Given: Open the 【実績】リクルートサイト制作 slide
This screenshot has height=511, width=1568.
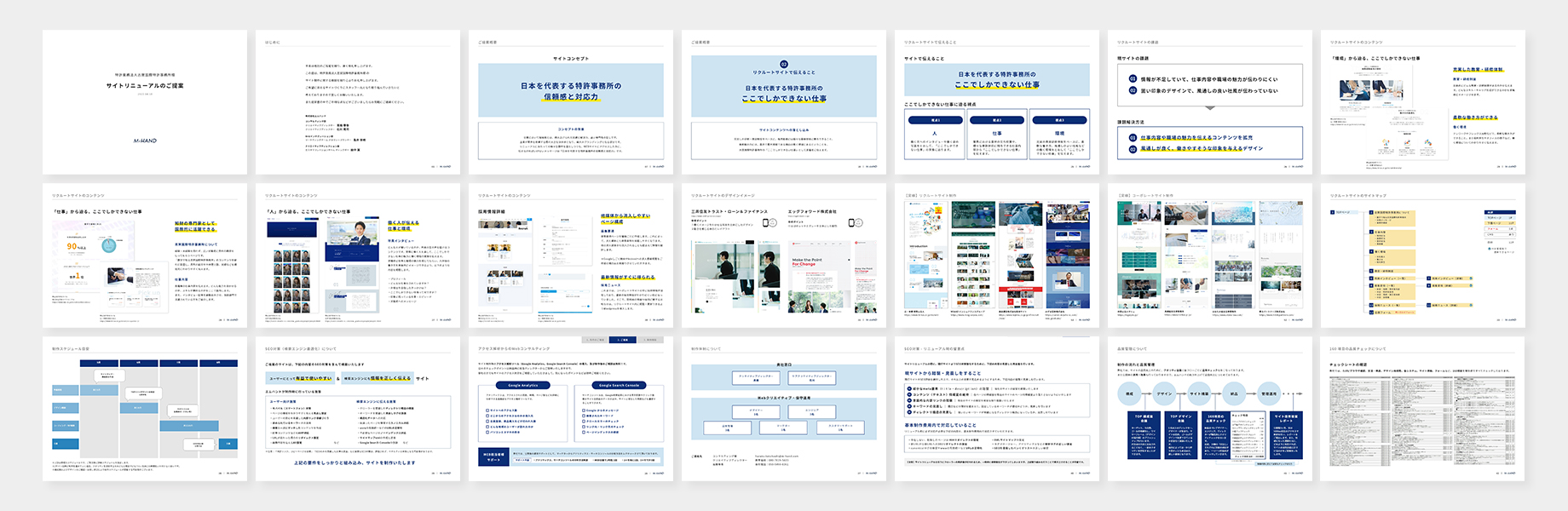Looking at the screenshot, I should tap(997, 255).
